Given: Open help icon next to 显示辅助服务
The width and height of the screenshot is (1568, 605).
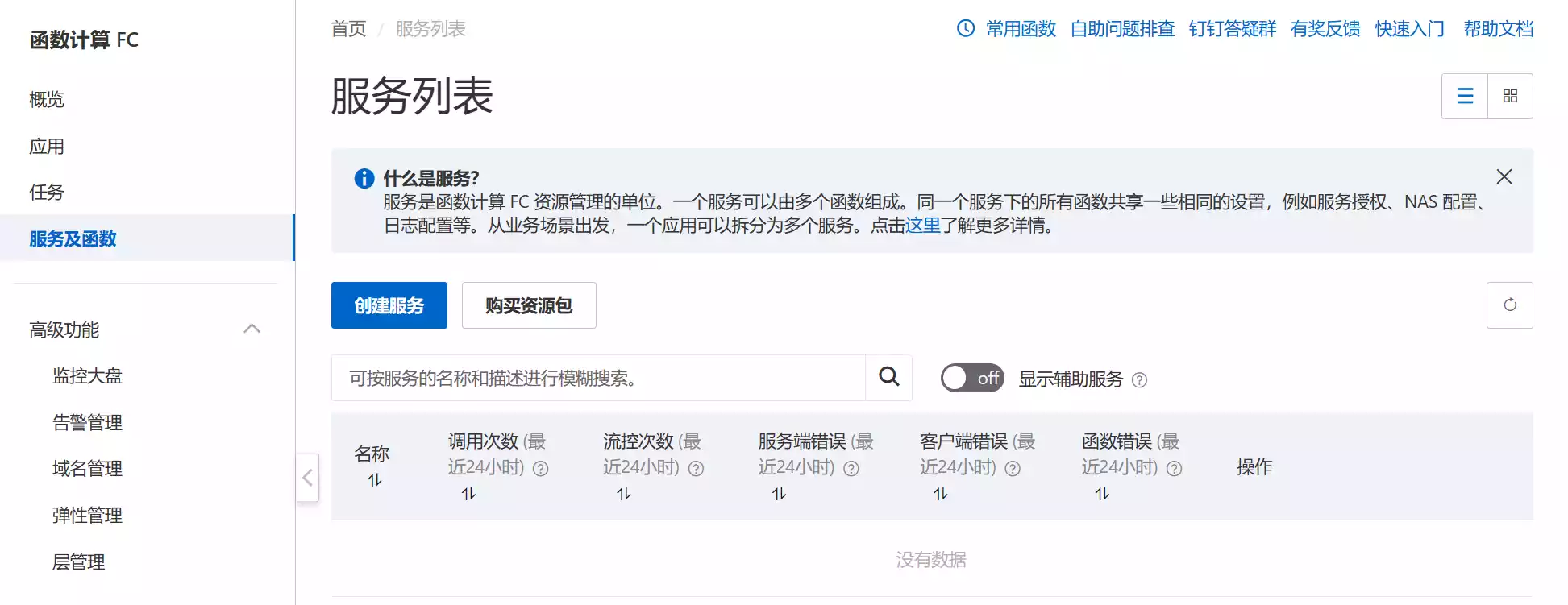Looking at the screenshot, I should coord(1139,379).
